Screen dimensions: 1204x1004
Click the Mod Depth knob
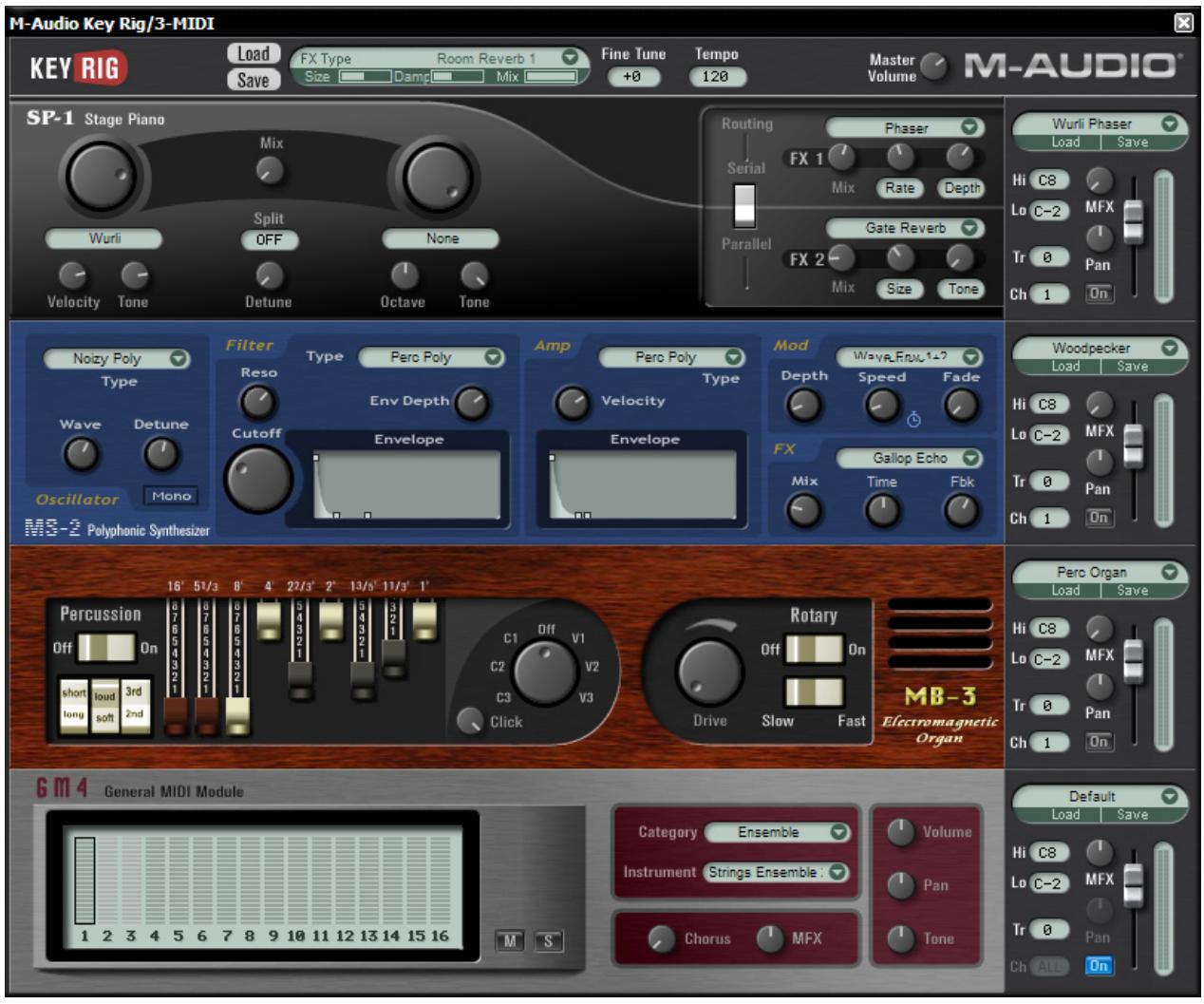pos(803,406)
